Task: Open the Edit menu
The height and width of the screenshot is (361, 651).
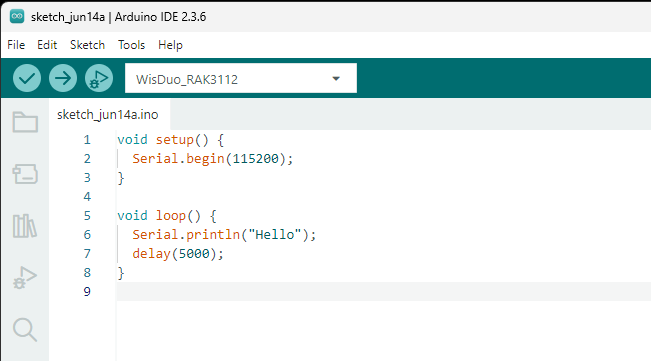Action: [x=47, y=45]
